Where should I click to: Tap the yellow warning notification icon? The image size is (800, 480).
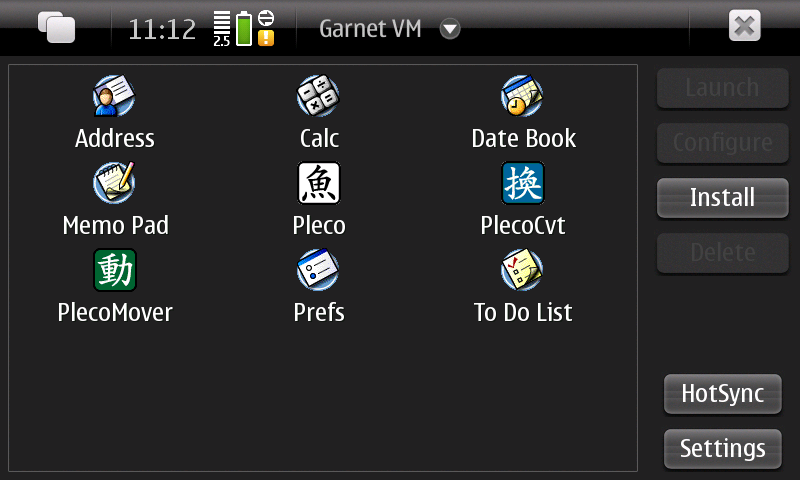(266, 38)
